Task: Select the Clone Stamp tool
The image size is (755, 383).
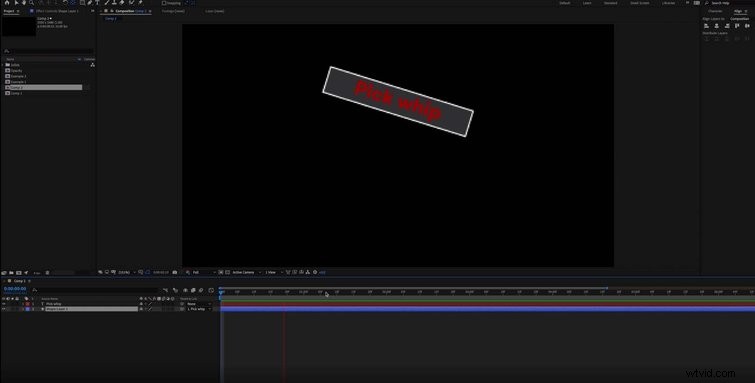Action: point(114,3)
